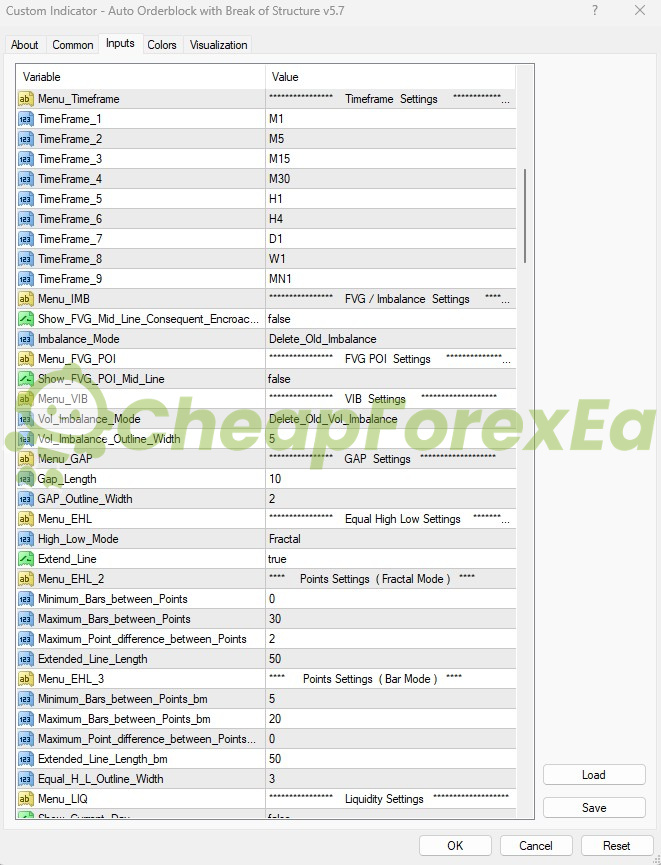
Task: Open the Visualization tab
Action: (x=218, y=45)
